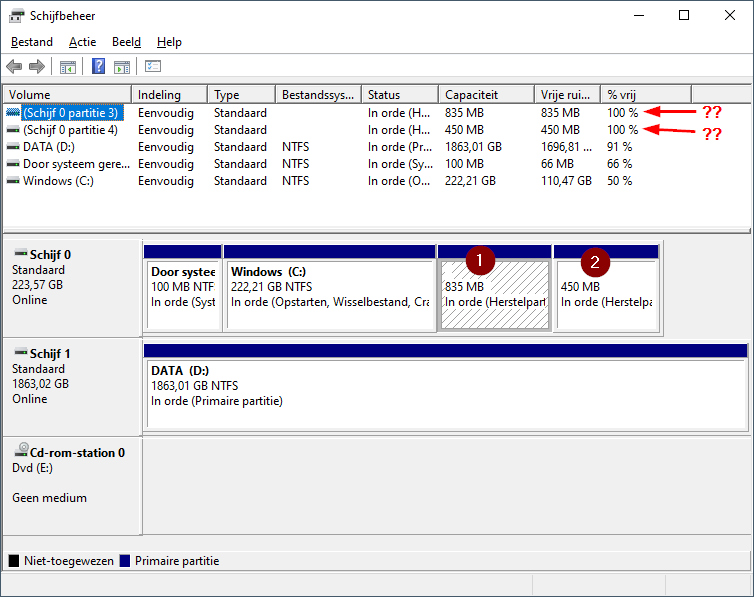Click the show/hide console tree icon

coord(68,67)
